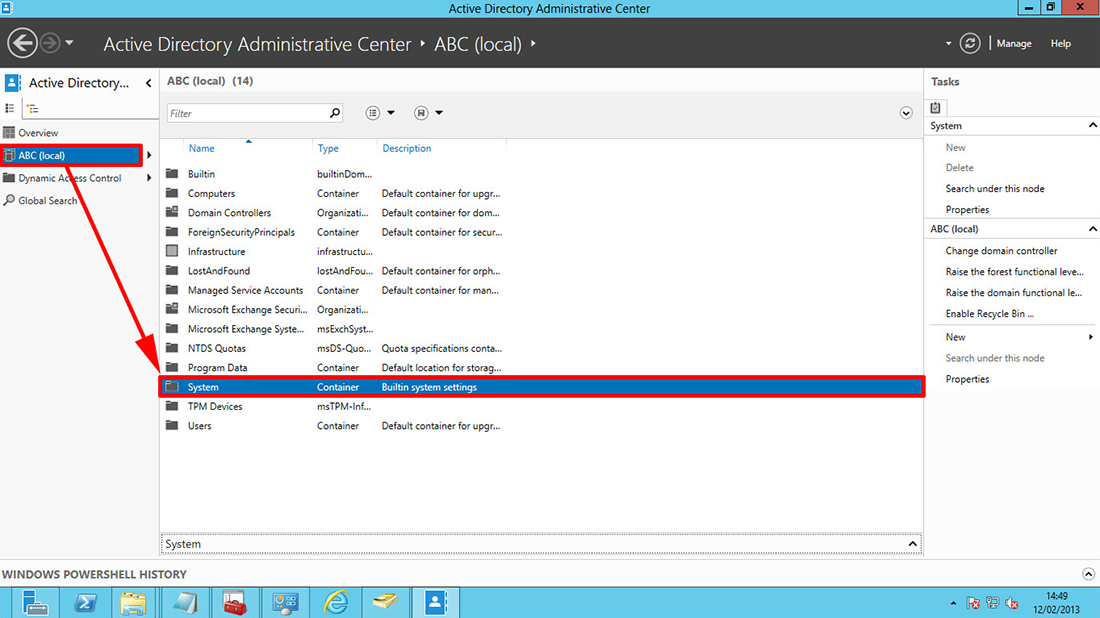
Task: Open the navigation history dropdown arrow
Action: tap(69, 43)
